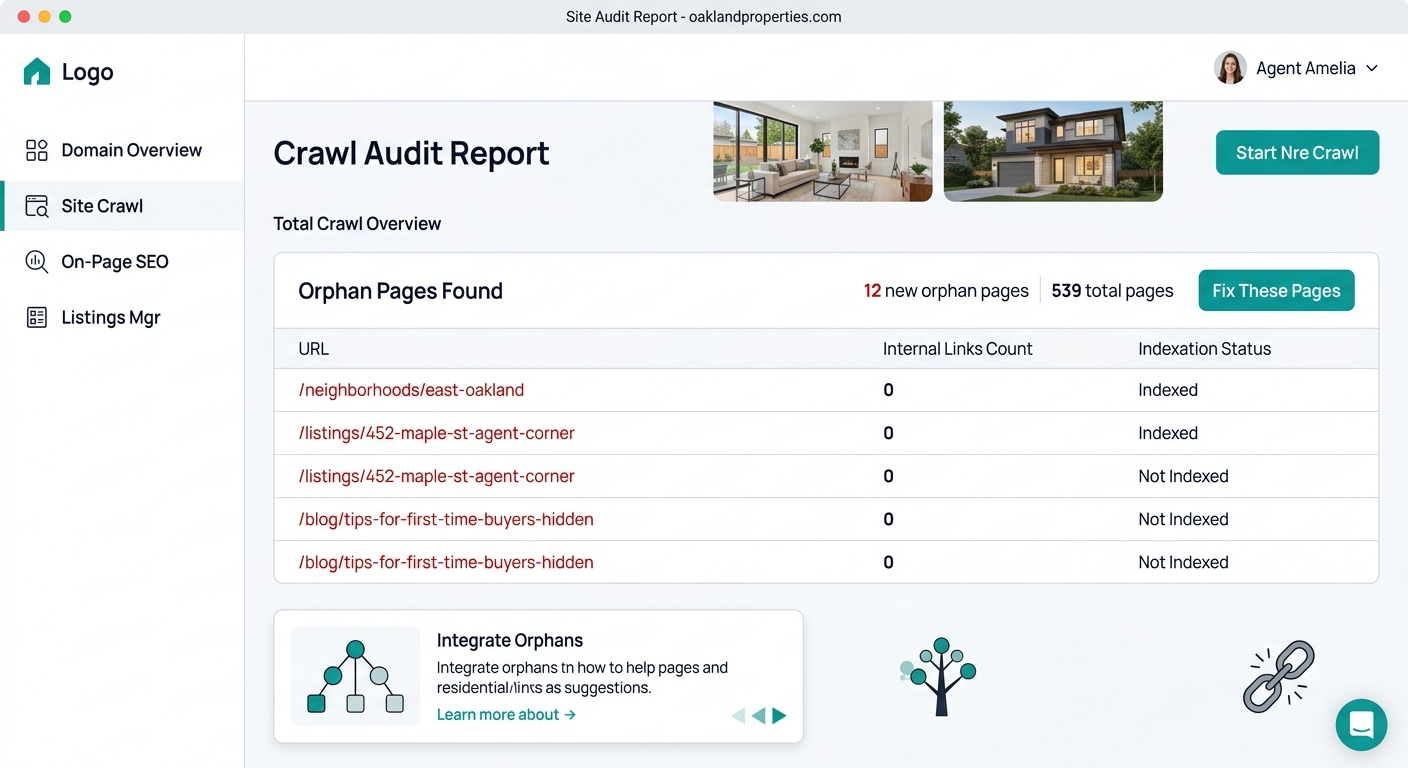This screenshot has height=768, width=1408.
Task: Click Fix These Pages button
Action: [x=1276, y=291]
